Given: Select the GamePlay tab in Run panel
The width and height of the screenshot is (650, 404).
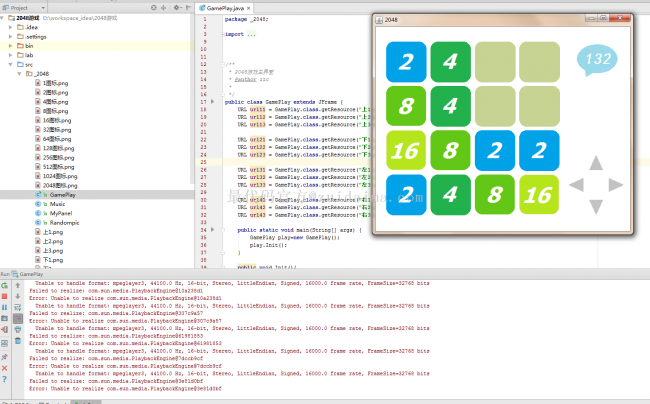Looking at the screenshot, I should [x=30, y=273].
